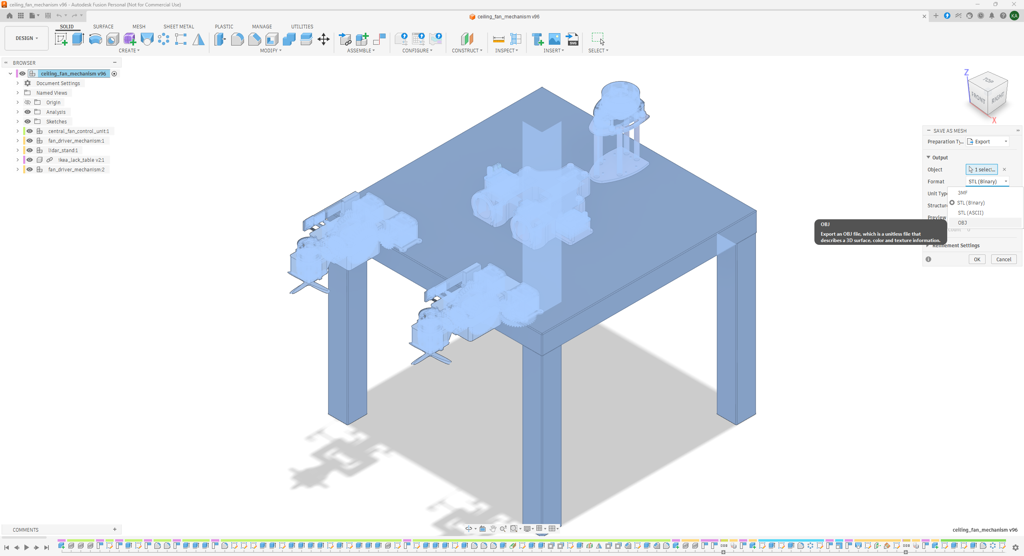Image resolution: width=1024 pixels, height=556 pixels.
Task: Hide ikea_lack_table v2:1 component
Action: tap(29, 160)
